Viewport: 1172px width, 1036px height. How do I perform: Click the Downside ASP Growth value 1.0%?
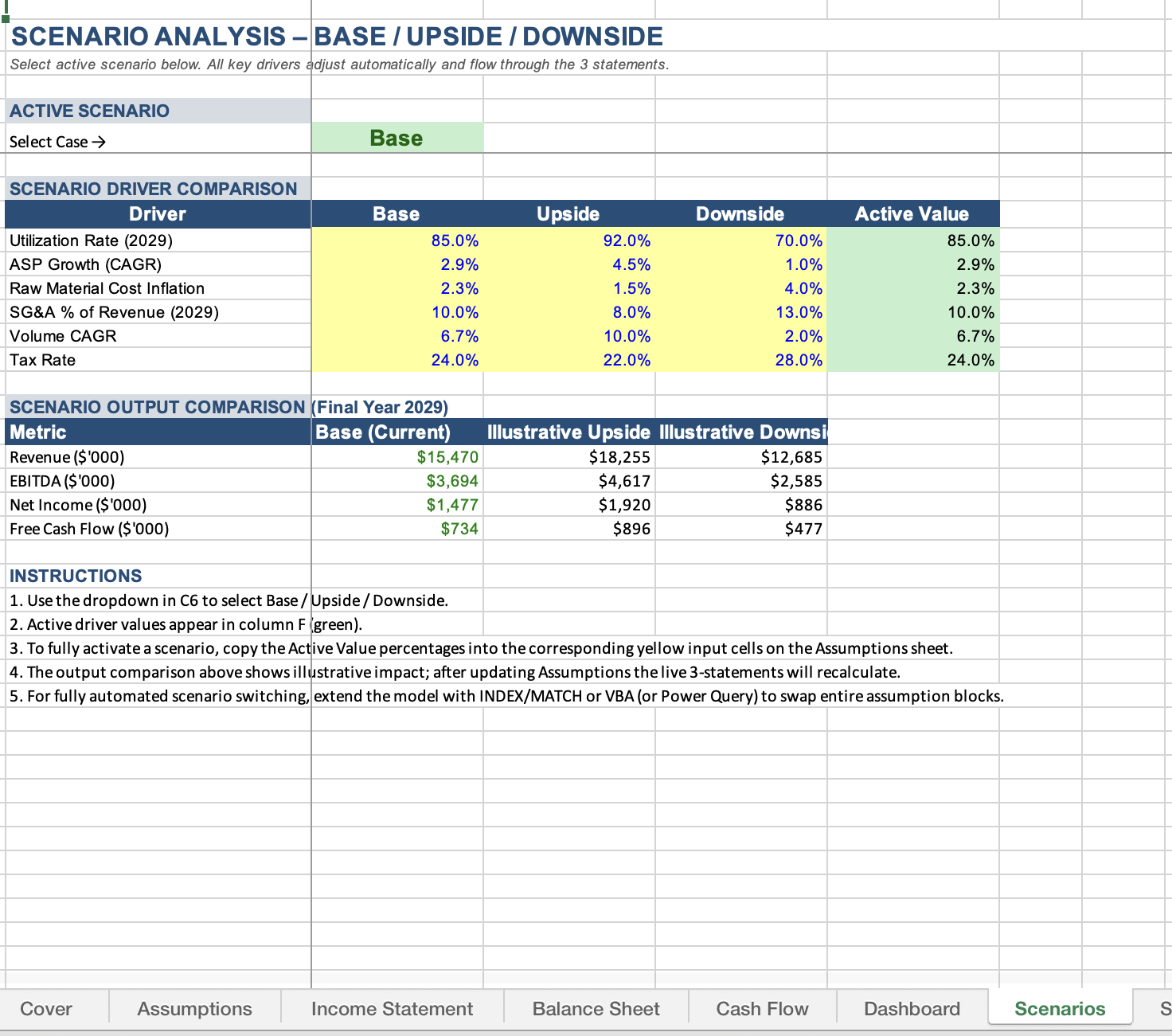[741, 264]
